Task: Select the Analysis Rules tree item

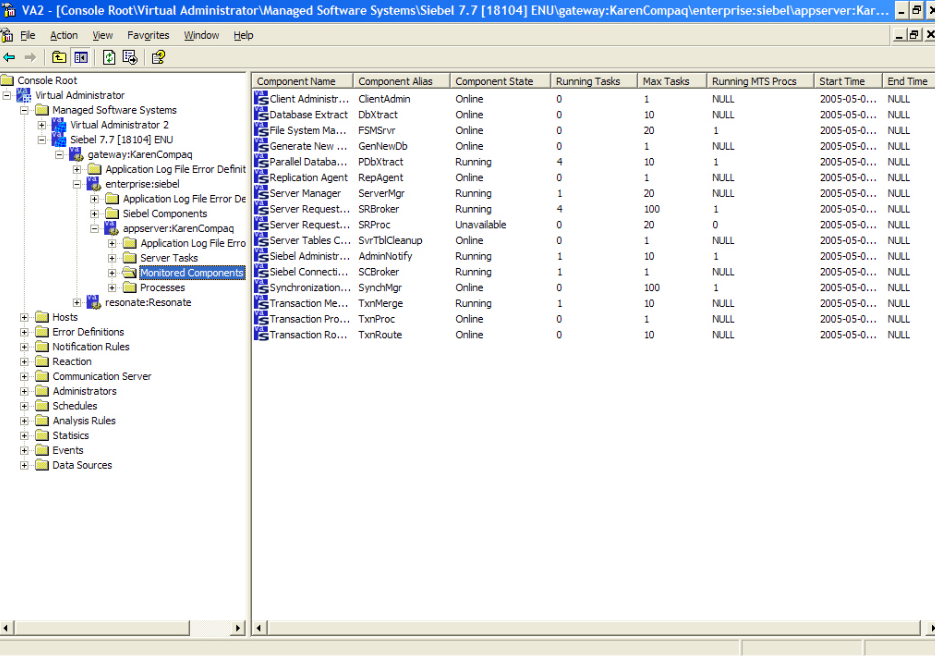Action: click(x=84, y=420)
